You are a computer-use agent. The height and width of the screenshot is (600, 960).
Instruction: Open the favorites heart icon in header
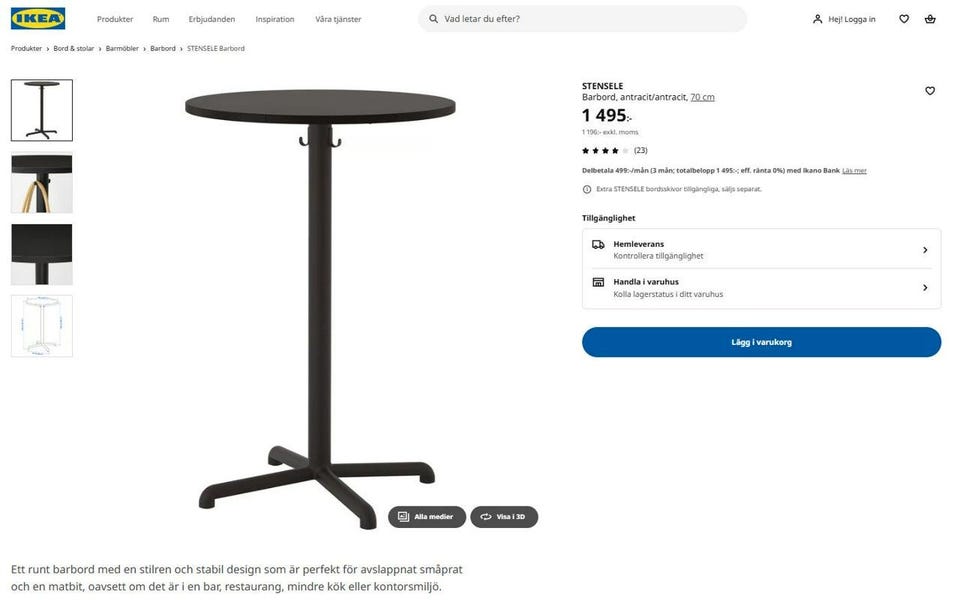click(904, 19)
